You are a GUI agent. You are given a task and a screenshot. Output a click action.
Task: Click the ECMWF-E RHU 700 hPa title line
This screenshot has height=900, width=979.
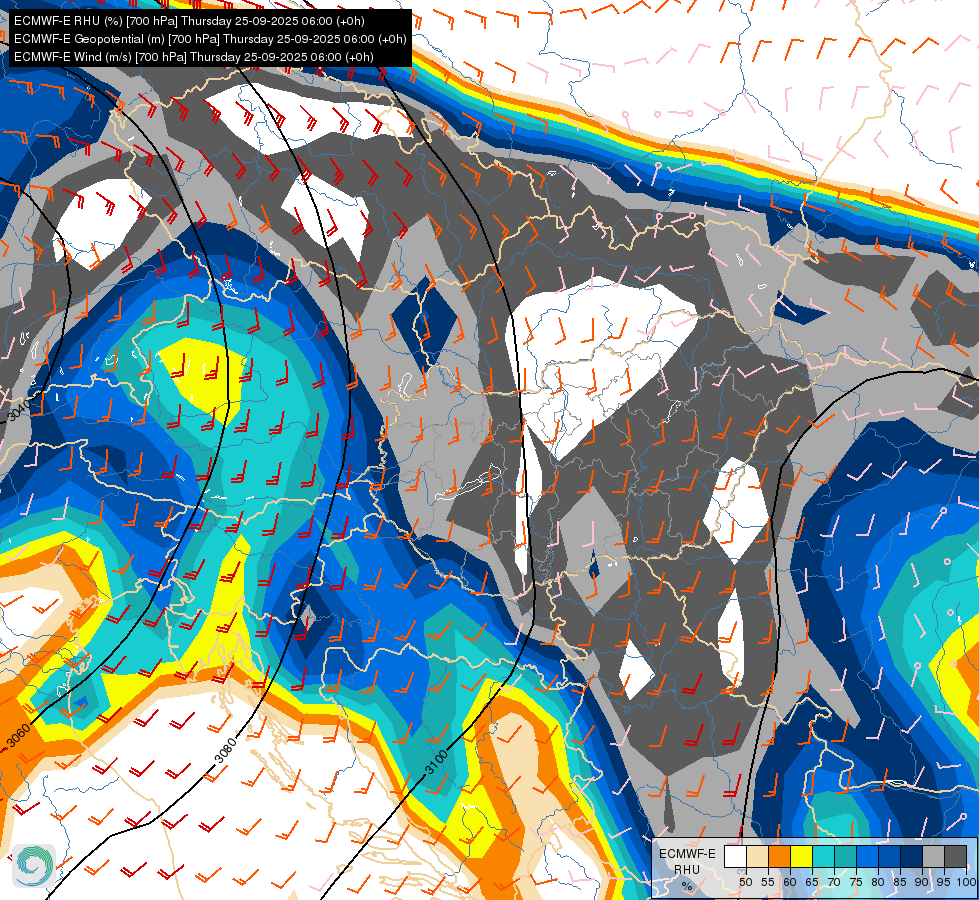[189, 21]
